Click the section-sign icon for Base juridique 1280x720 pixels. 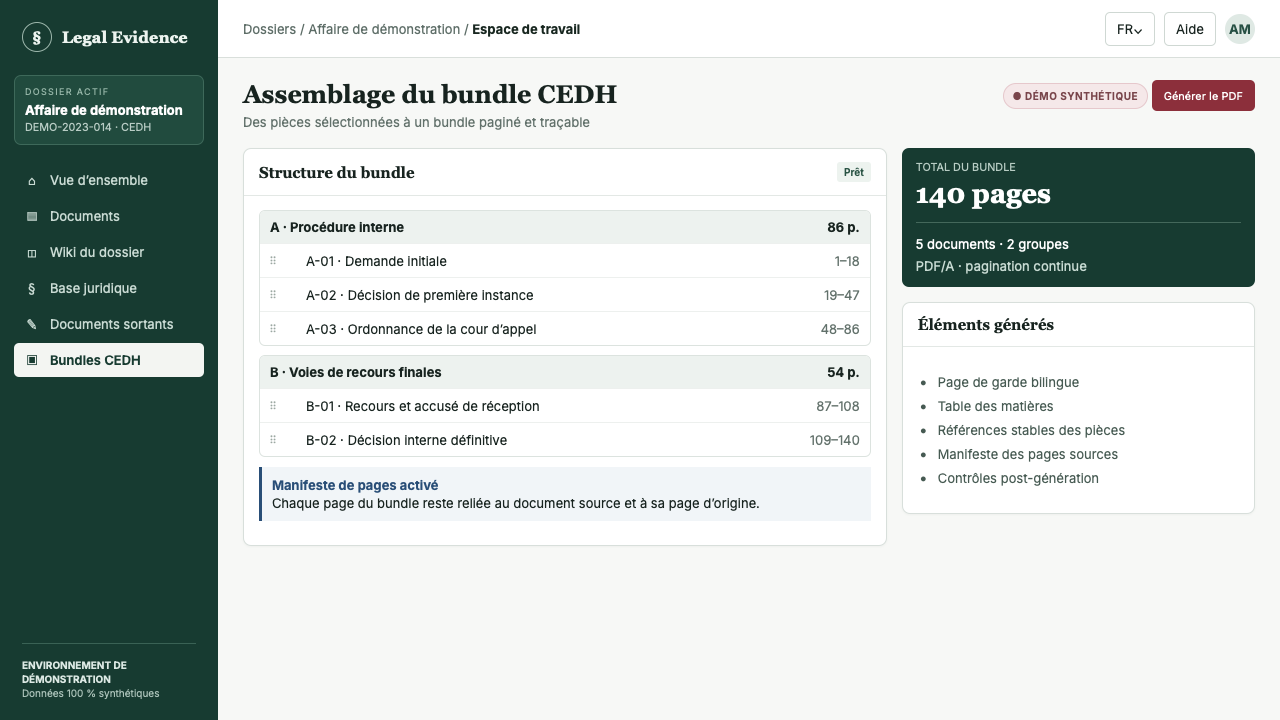(x=32, y=289)
